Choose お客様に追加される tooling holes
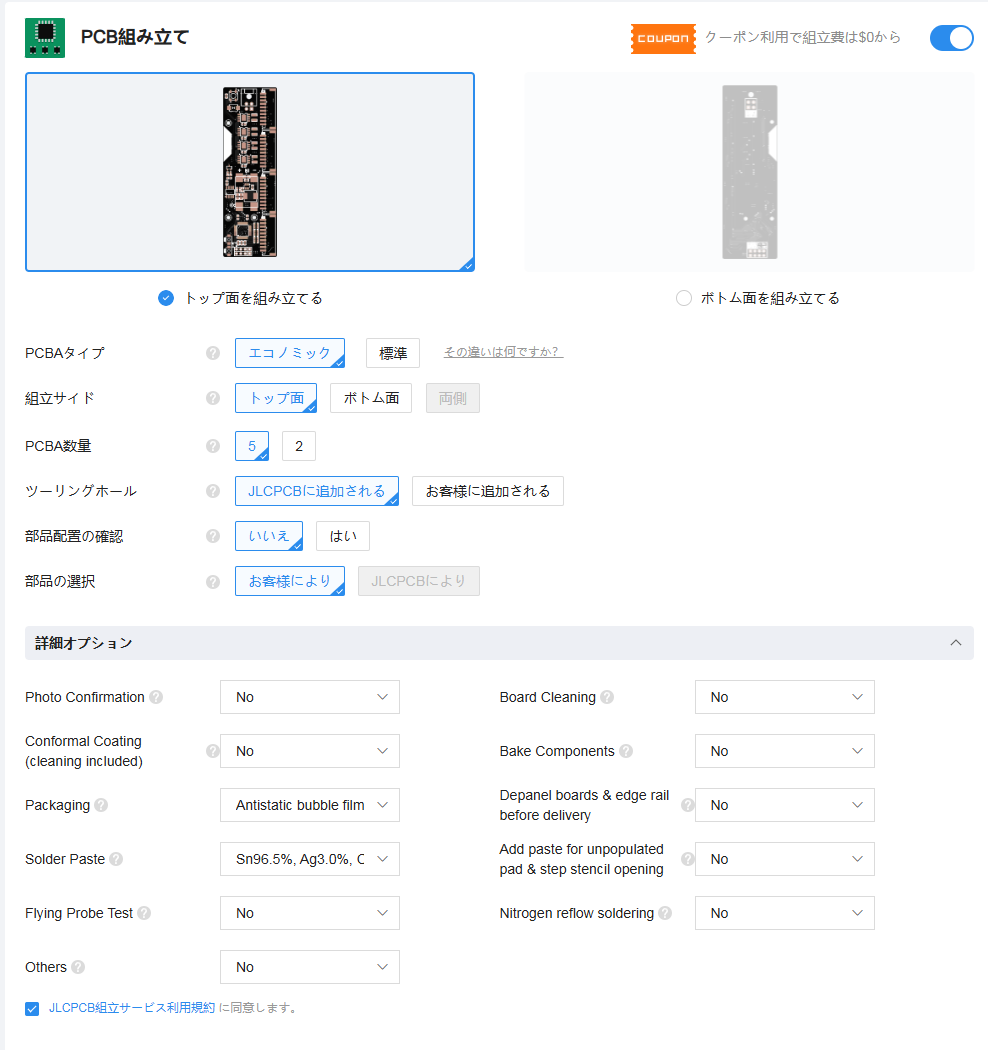The image size is (988, 1050). point(488,491)
